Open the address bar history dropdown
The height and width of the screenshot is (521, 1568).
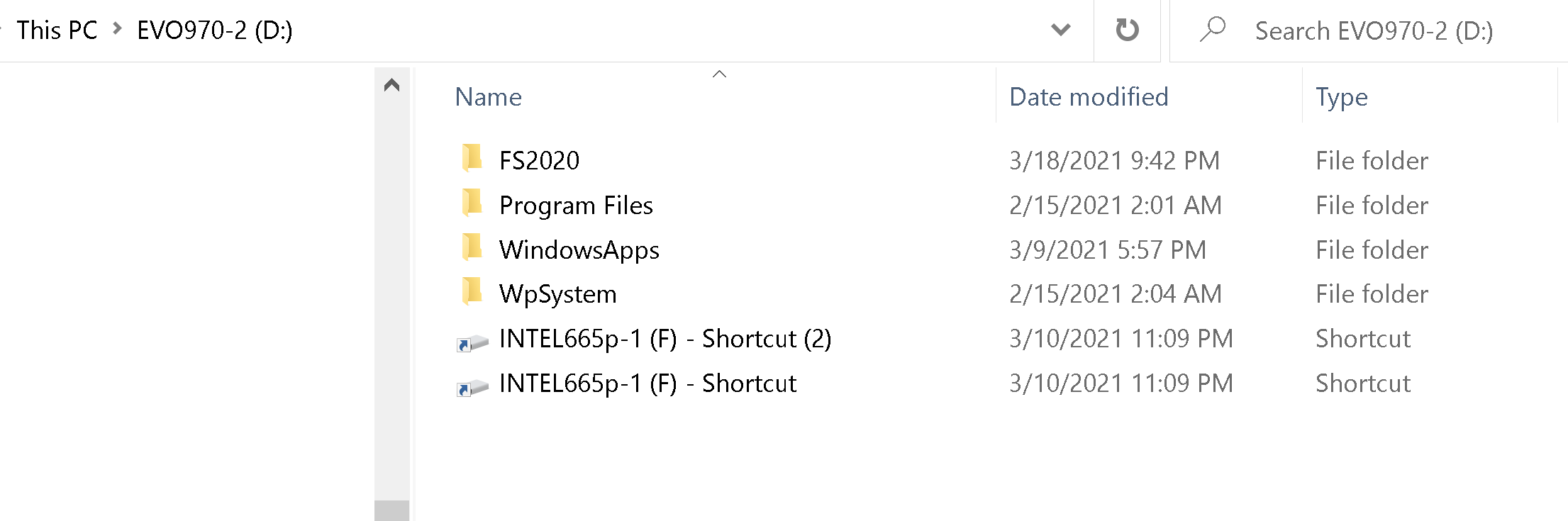point(1060,30)
